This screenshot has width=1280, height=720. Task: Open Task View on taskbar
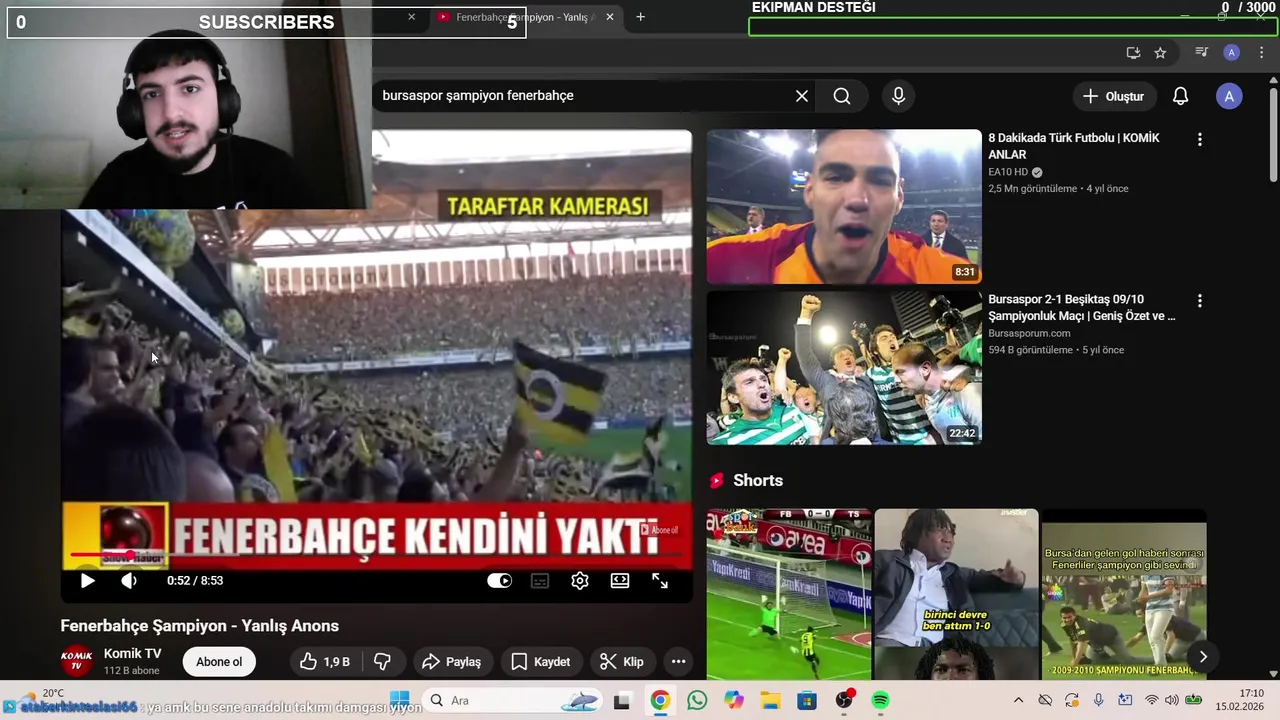click(x=622, y=701)
